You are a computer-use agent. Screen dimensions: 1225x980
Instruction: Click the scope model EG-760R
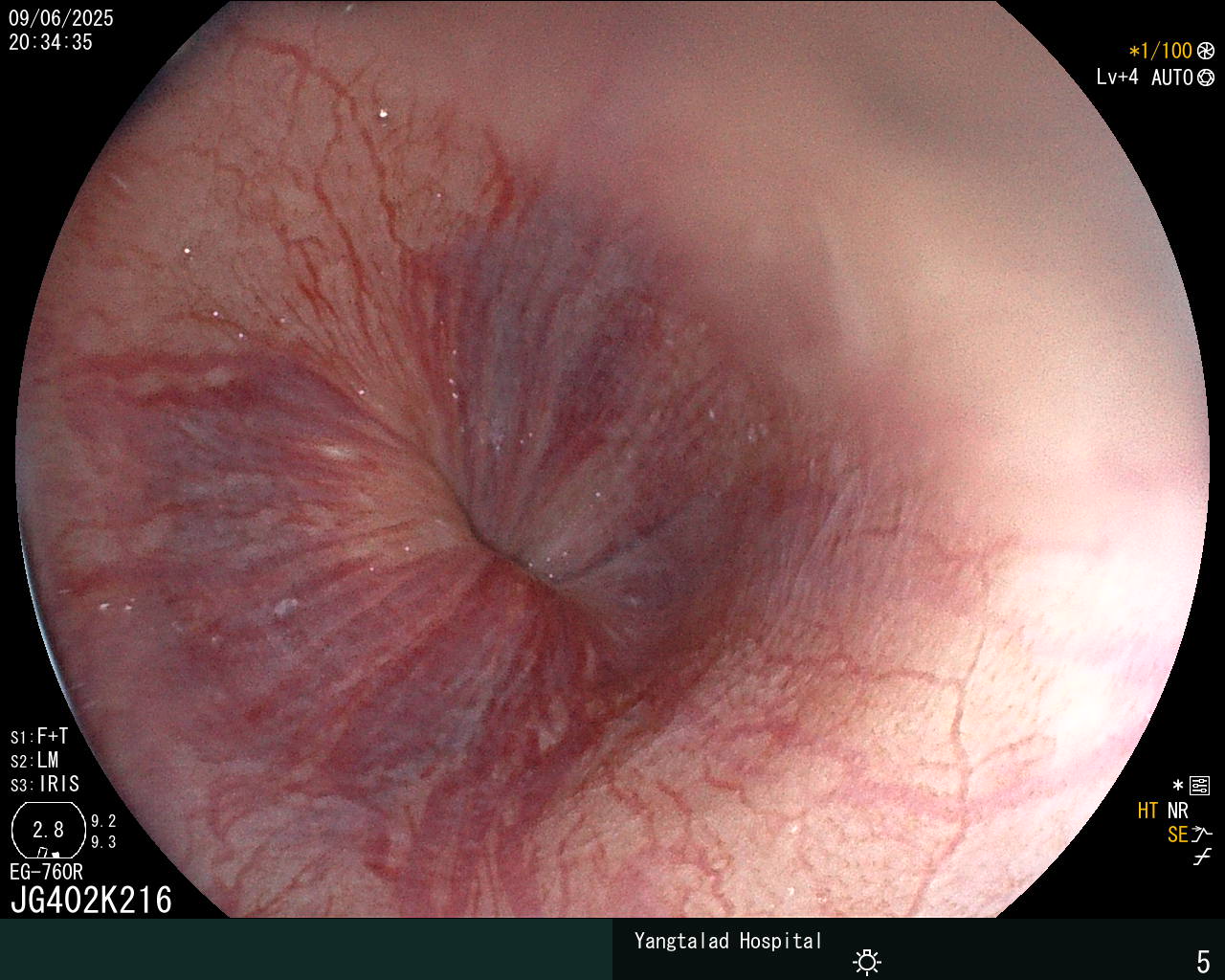pos(46,872)
